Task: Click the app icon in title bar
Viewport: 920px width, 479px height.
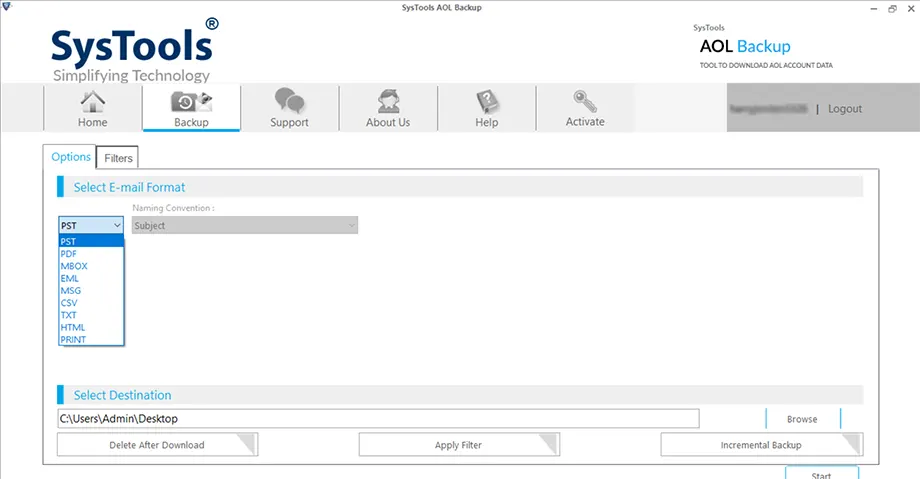Action: pyautogui.click(x=6, y=6)
